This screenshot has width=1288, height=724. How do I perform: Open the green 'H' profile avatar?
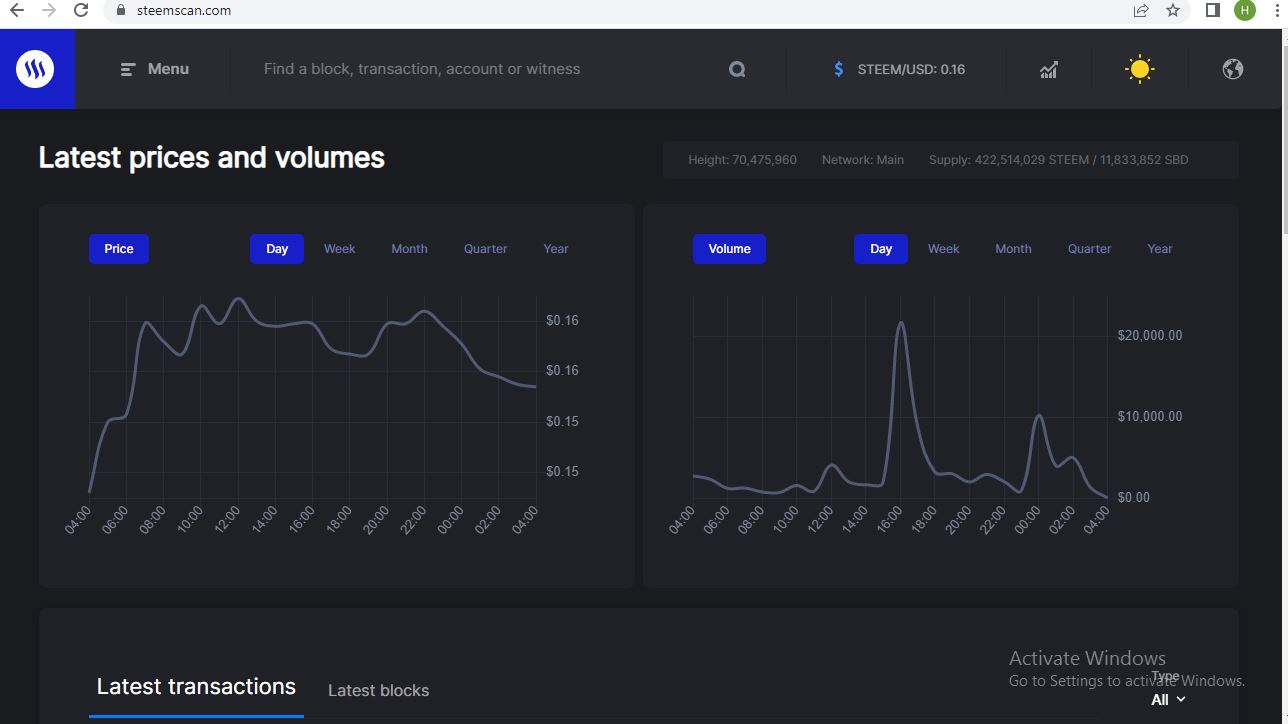[1245, 10]
